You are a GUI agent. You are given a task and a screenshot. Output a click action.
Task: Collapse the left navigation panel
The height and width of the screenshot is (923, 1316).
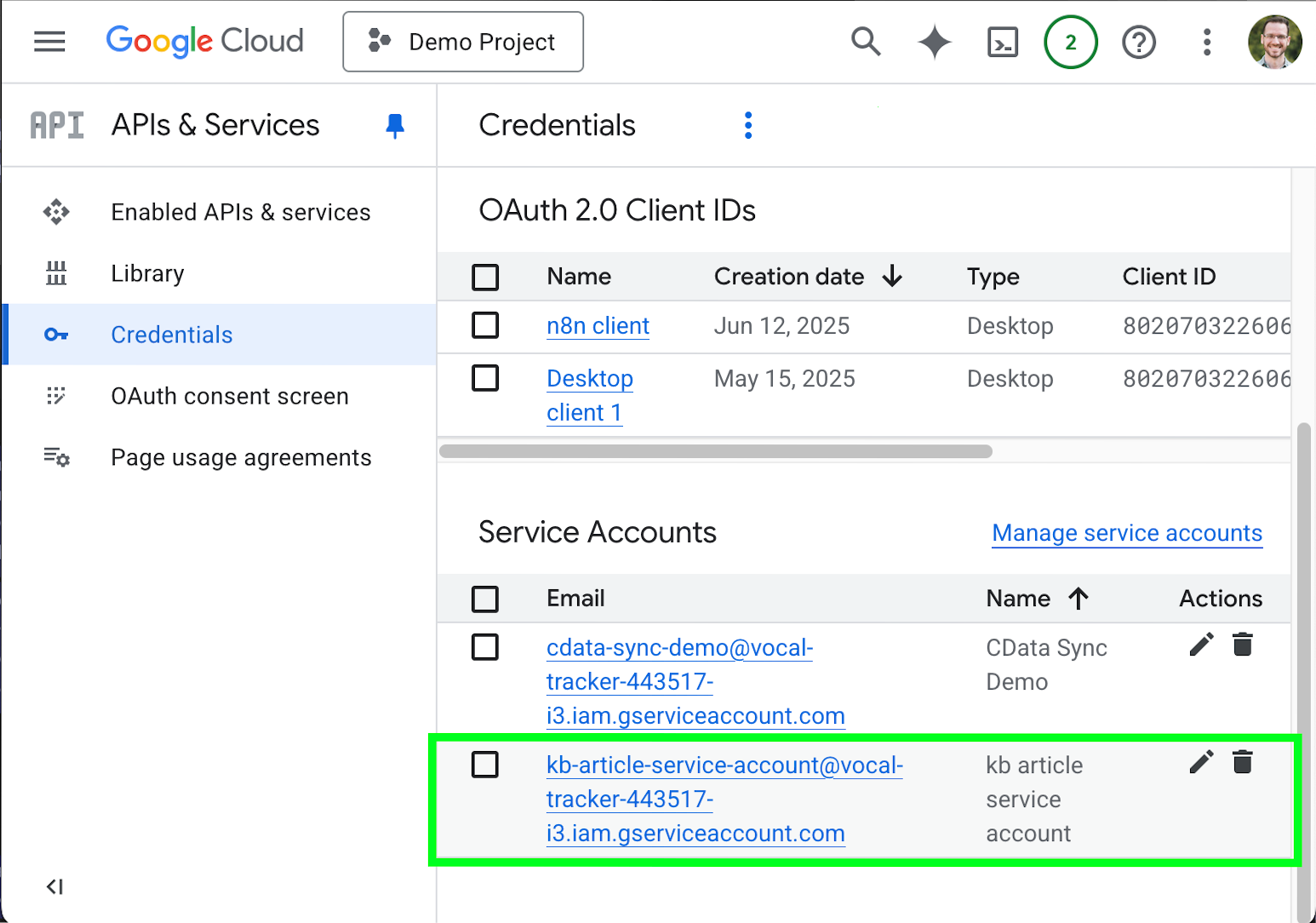[54, 886]
